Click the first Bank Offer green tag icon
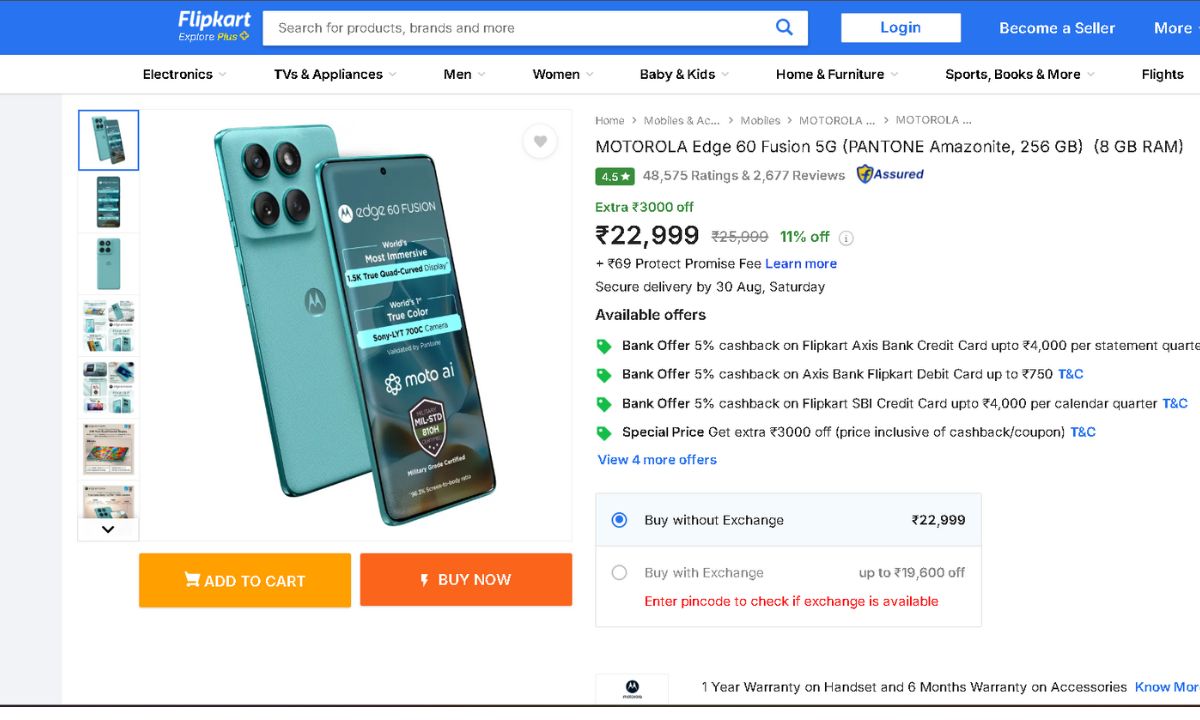Image resolution: width=1200 pixels, height=720 pixels. click(604, 346)
